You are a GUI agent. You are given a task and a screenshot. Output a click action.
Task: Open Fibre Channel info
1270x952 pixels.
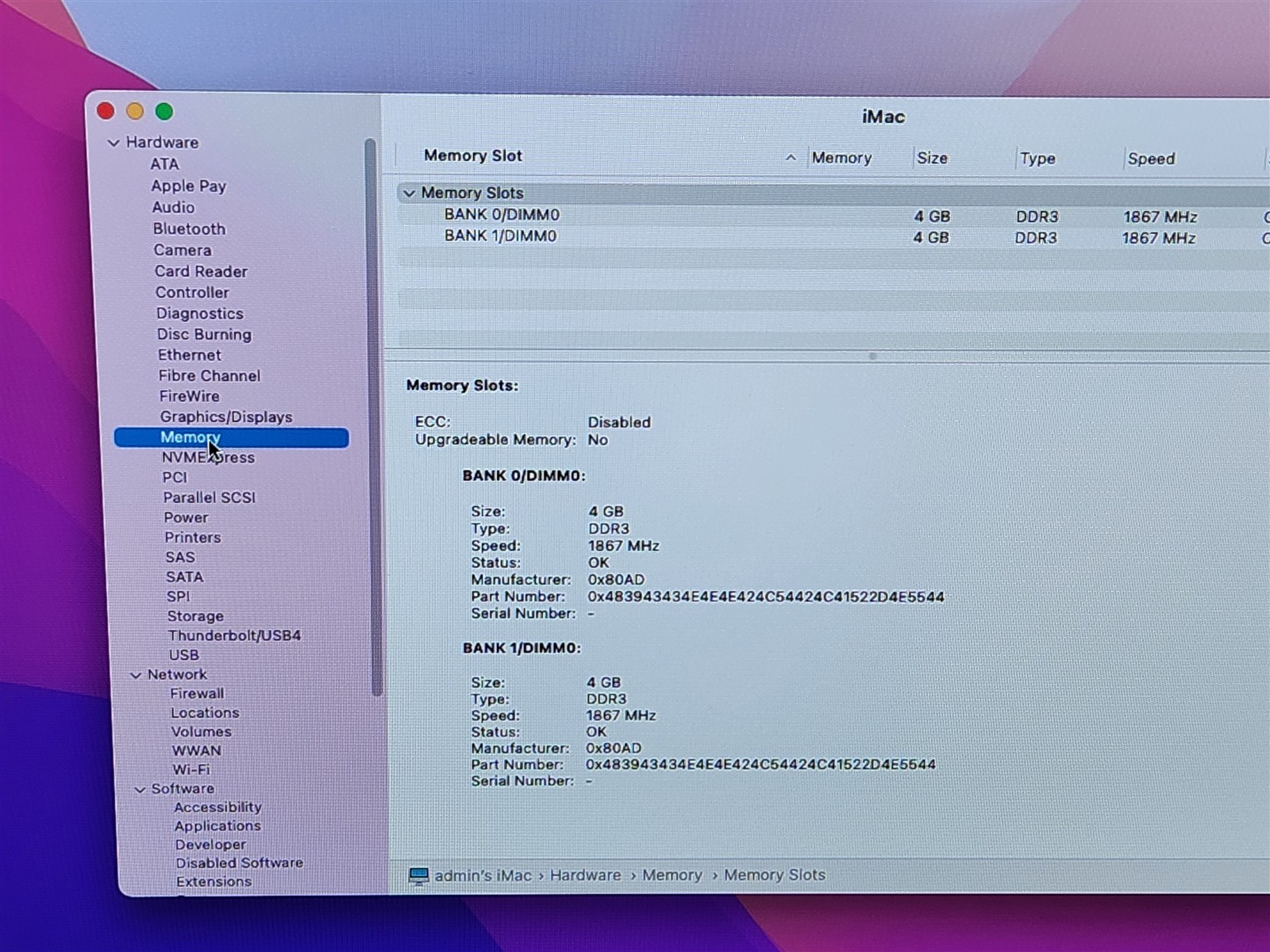pos(209,375)
